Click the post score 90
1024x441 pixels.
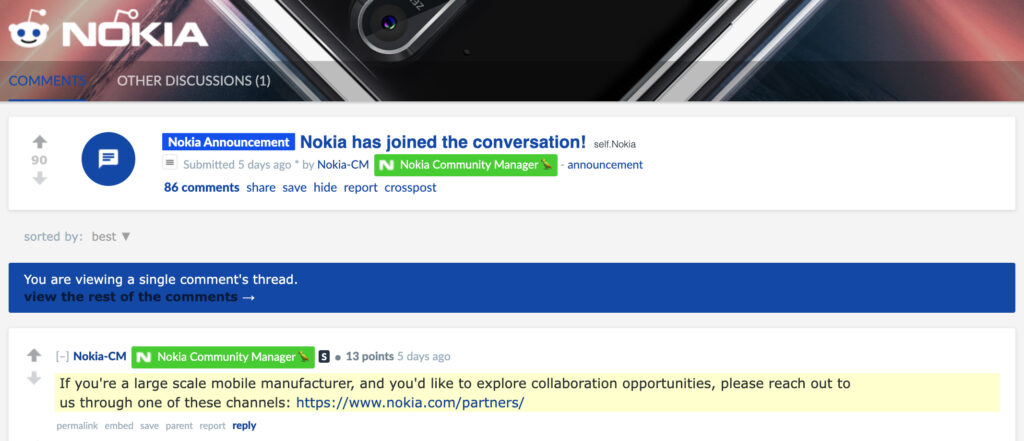(40, 160)
